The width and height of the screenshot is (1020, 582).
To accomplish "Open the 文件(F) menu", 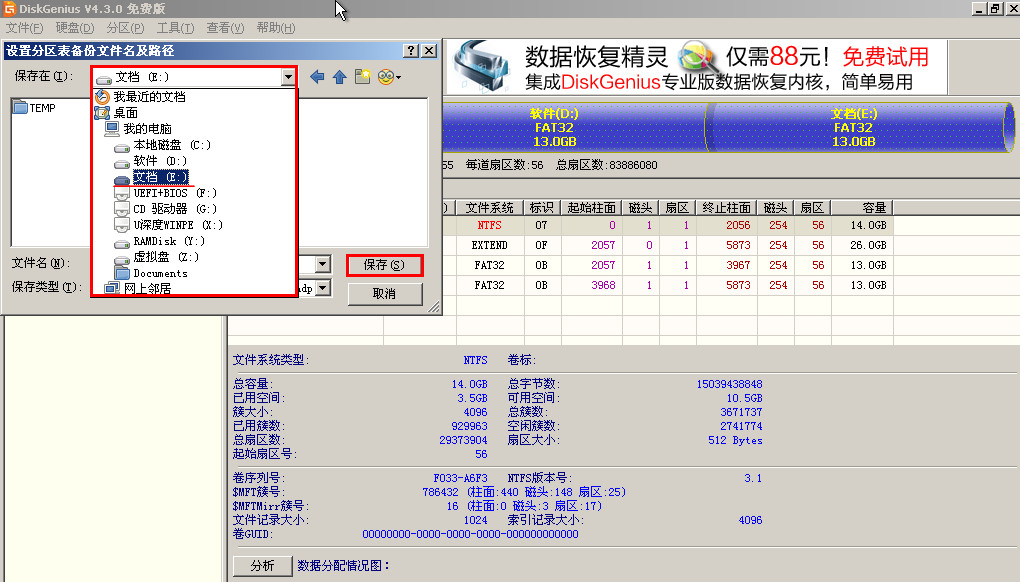I will point(24,28).
